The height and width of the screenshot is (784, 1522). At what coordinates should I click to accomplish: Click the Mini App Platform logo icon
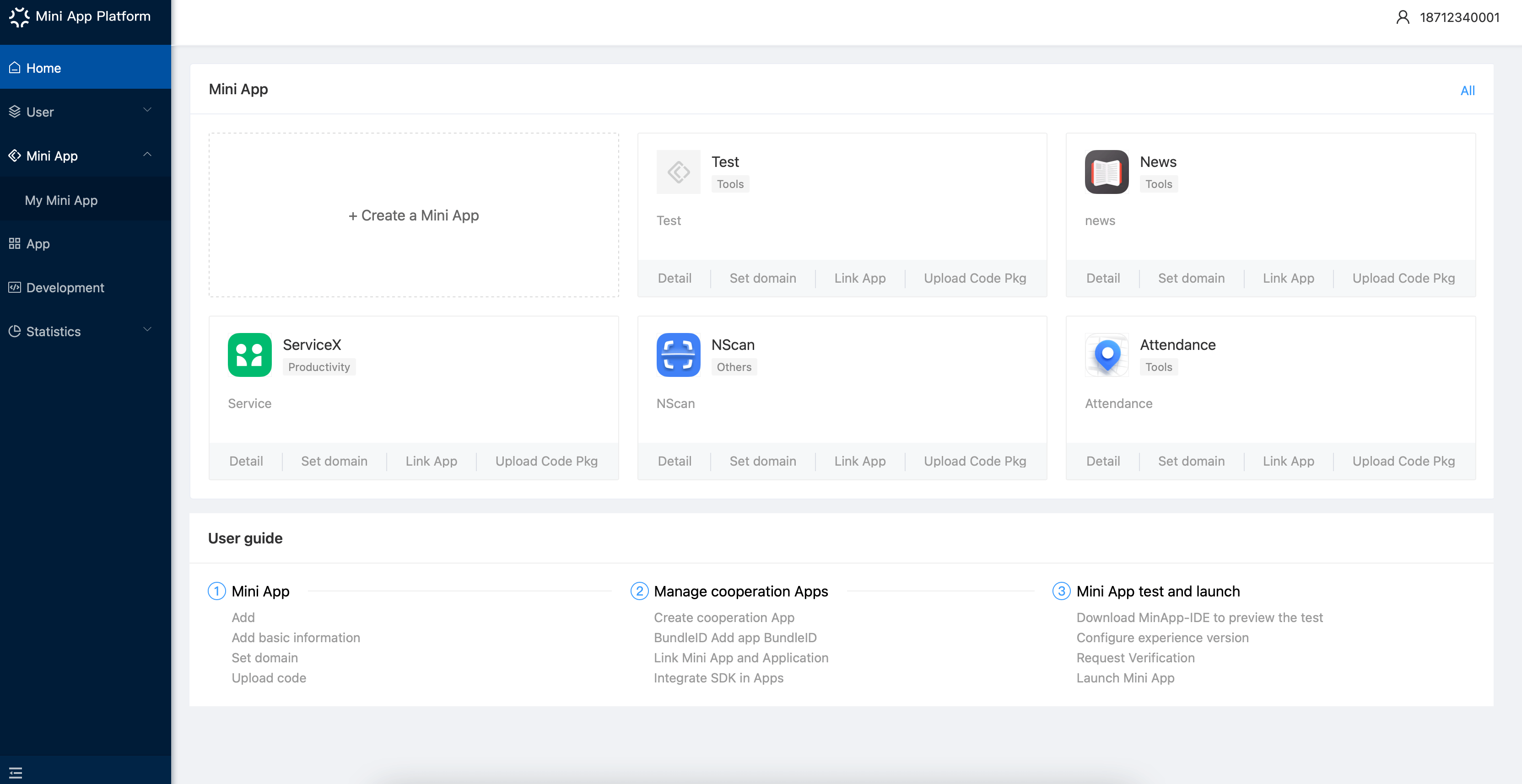click(x=19, y=17)
